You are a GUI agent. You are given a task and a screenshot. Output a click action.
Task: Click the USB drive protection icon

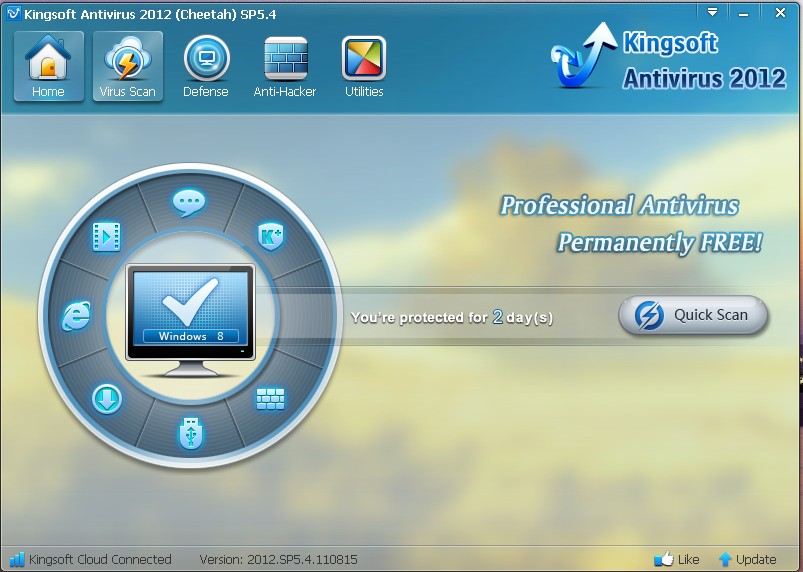tap(191, 433)
